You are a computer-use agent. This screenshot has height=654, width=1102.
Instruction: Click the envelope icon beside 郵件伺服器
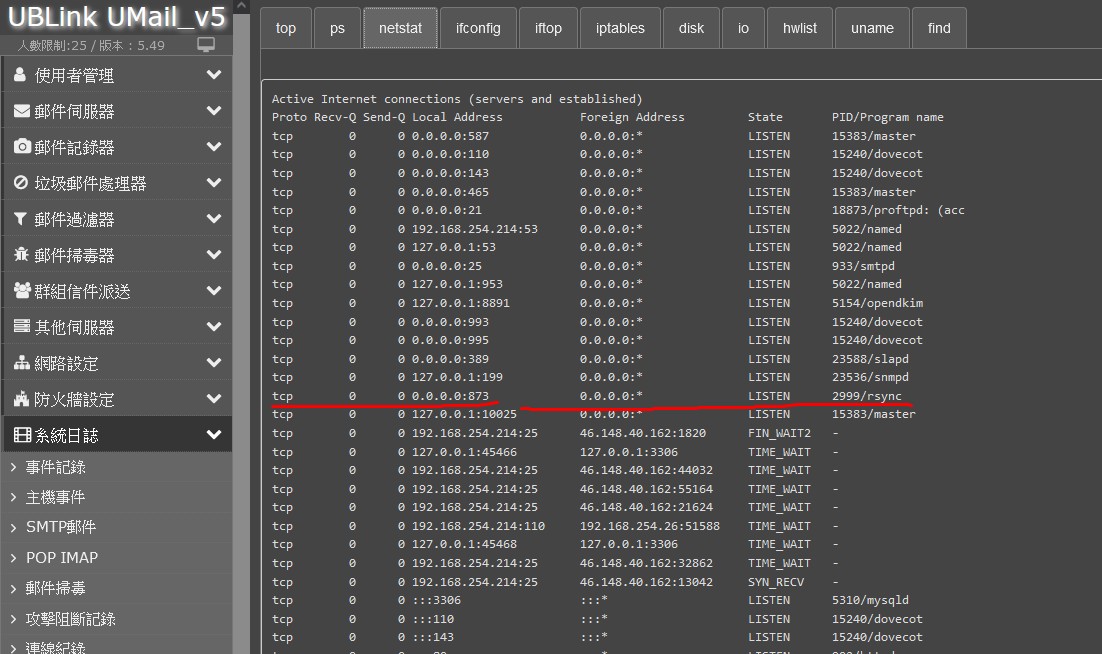21,111
